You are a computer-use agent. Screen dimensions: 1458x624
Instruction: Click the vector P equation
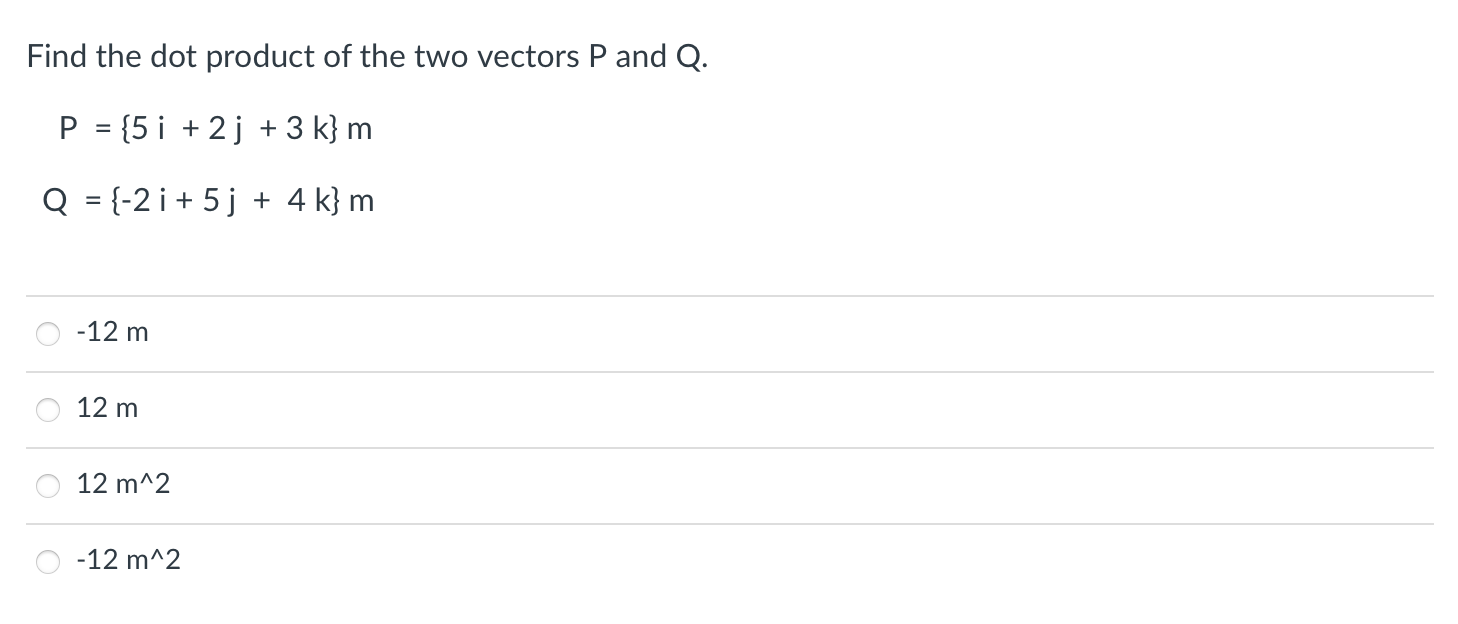216,128
